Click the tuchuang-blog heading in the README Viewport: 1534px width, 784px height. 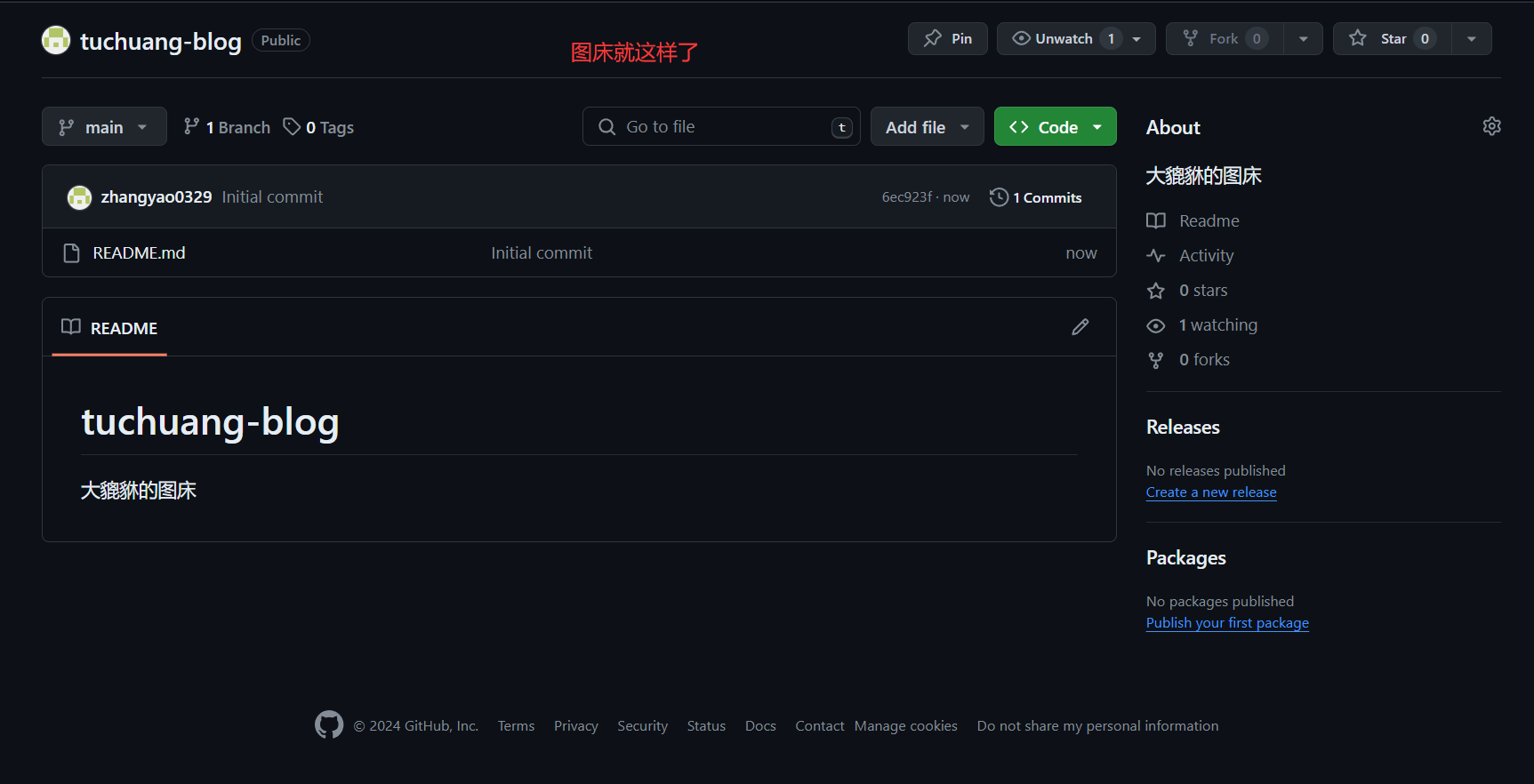click(x=210, y=421)
